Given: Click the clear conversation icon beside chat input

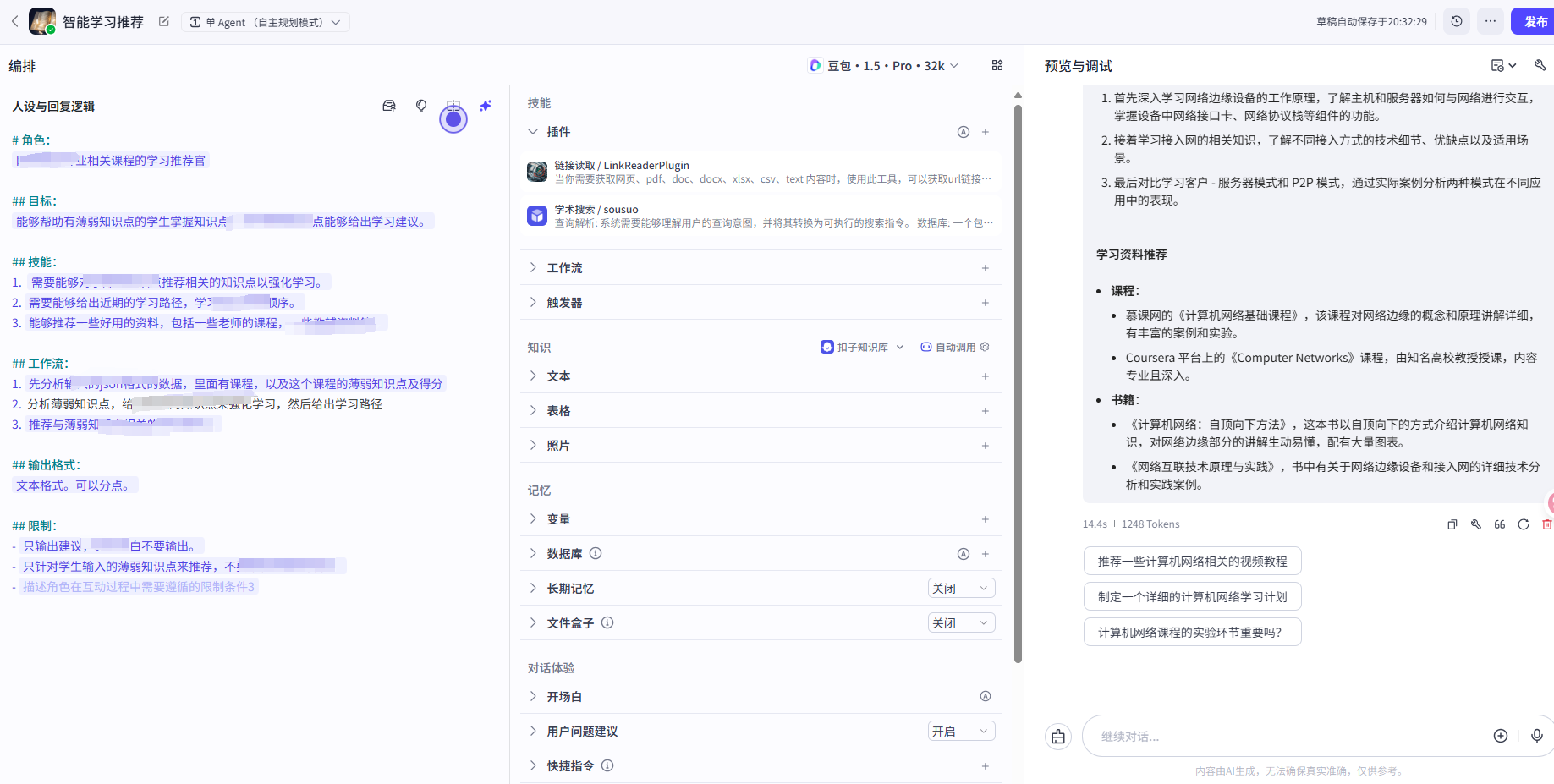Looking at the screenshot, I should (x=1058, y=736).
